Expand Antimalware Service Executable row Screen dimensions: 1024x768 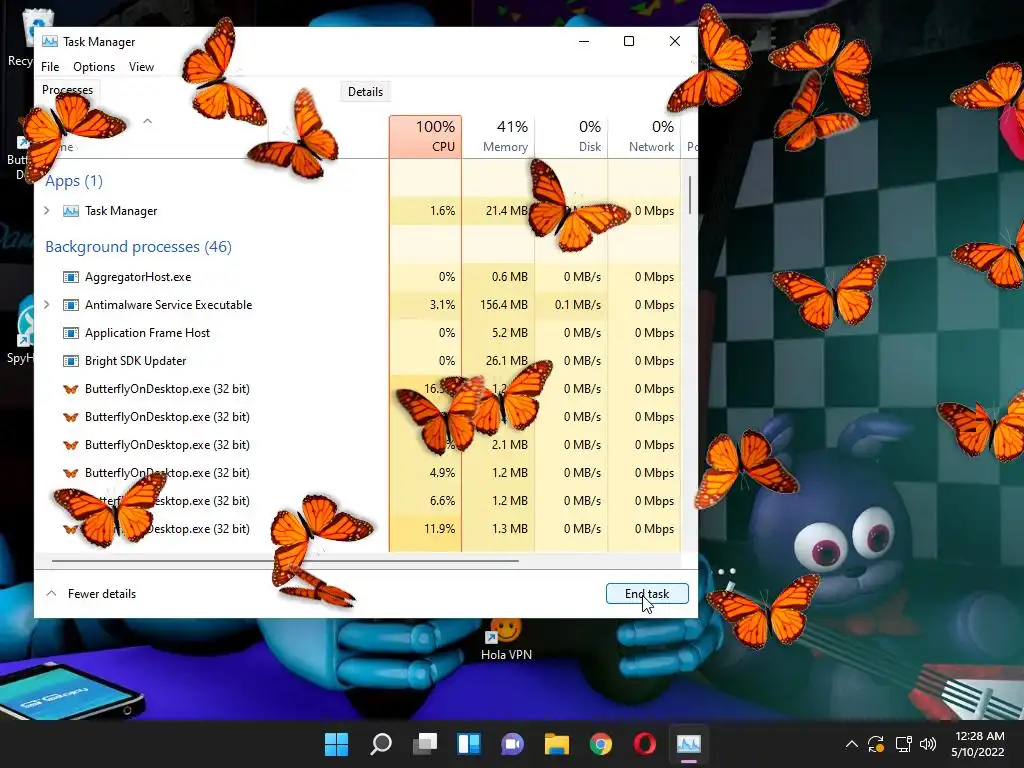(x=47, y=305)
